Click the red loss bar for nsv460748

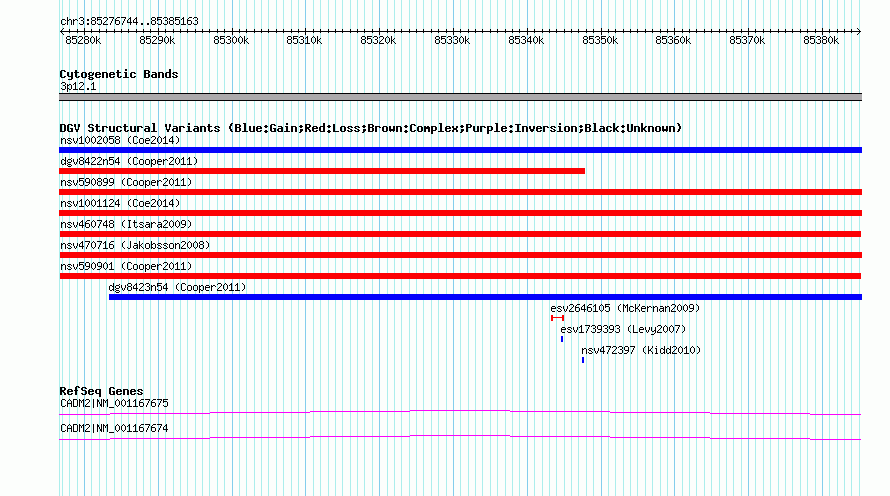(460, 234)
